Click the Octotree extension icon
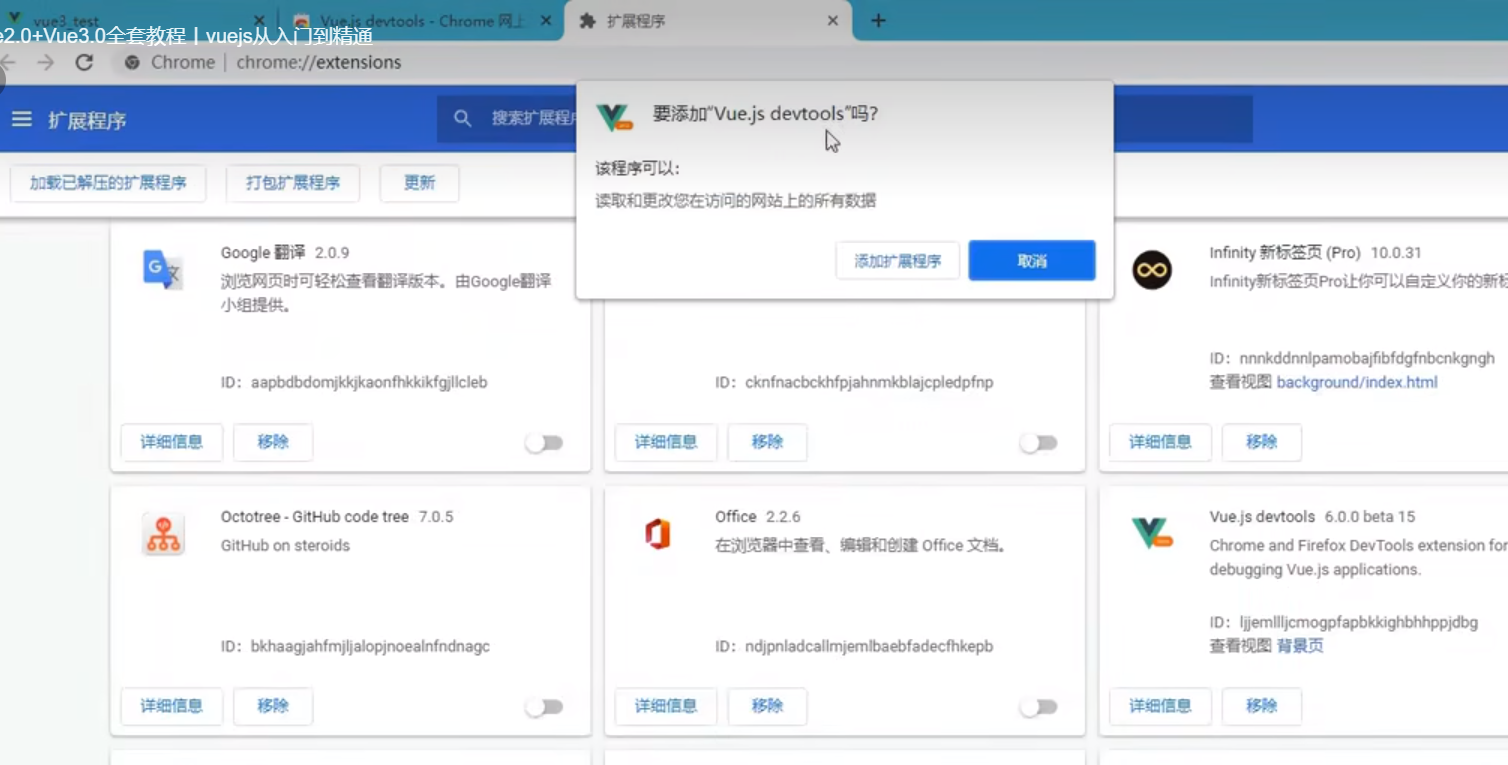Image resolution: width=1508 pixels, height=765 pixels. [x=163, y=534]
